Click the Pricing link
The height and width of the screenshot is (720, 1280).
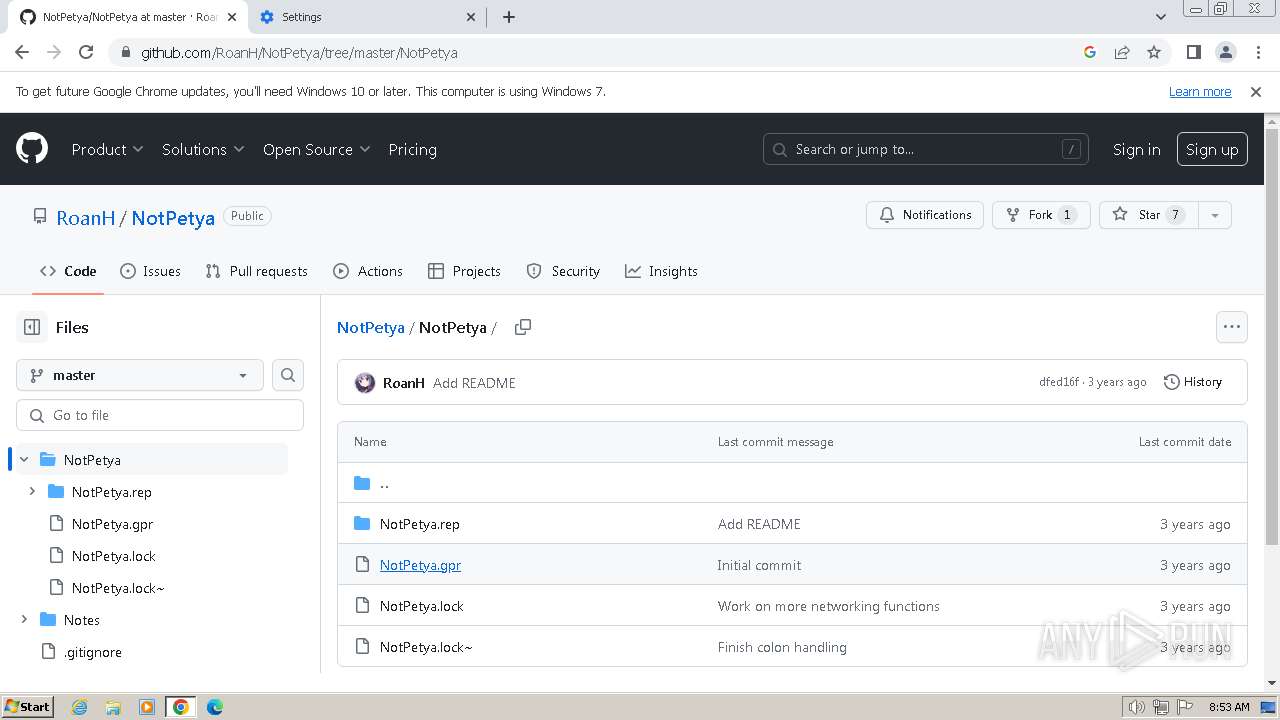point(412,149)
